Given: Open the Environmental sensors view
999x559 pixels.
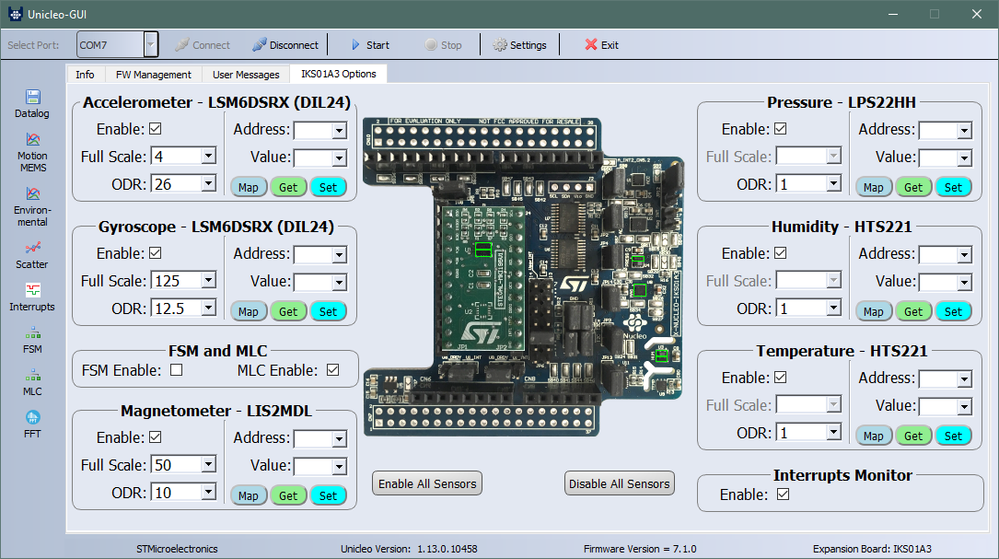Looking at the screenshot, I should 32,207.
